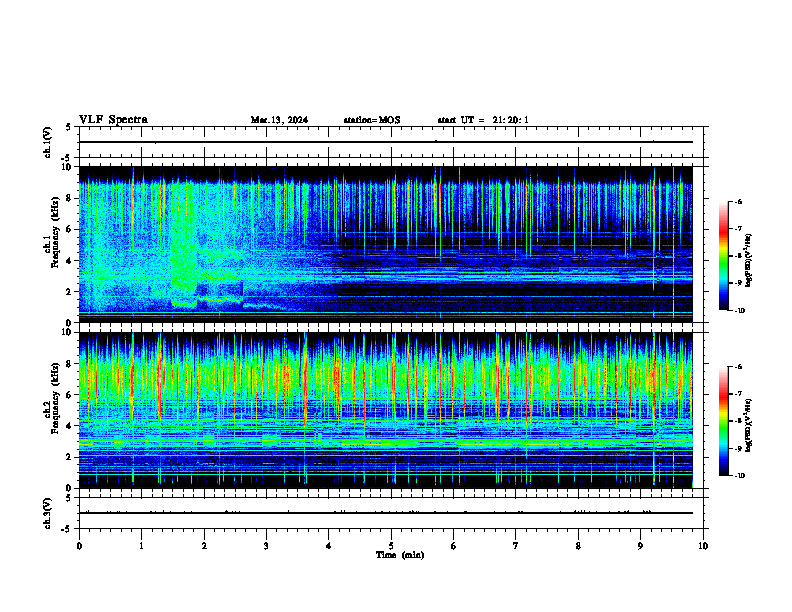The image size is (792, 612).
Task: Click the log(PSD) label beside ch.2 colorbar
Action: (749, 425)
